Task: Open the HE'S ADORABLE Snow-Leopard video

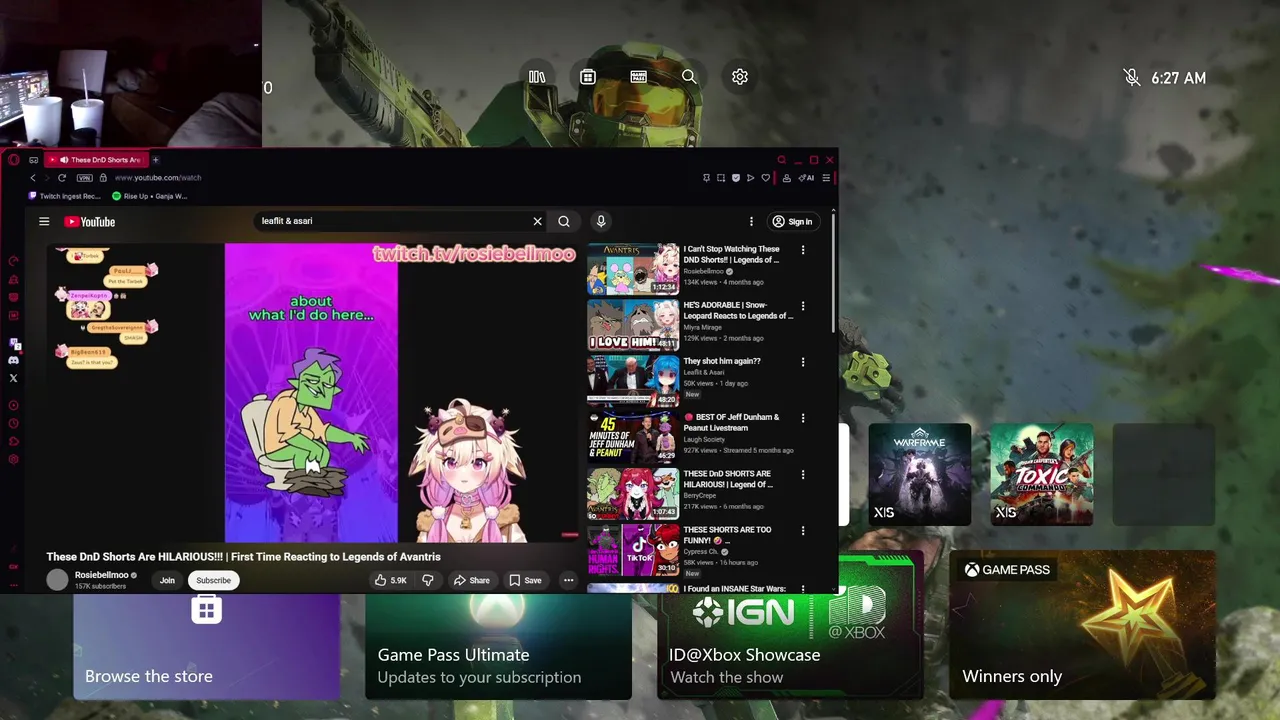Action: [x=633, y=325]
